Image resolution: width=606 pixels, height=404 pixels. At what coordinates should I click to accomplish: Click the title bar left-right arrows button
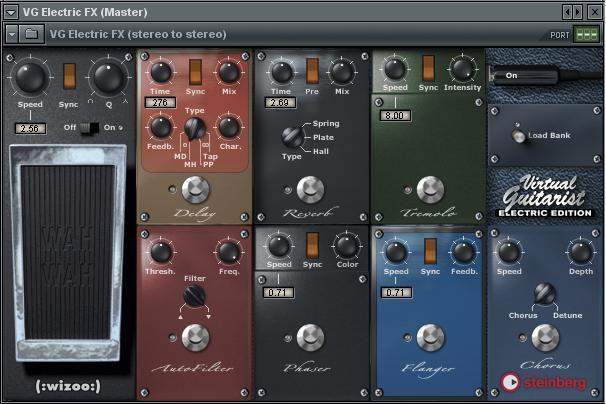pos(571,11)
